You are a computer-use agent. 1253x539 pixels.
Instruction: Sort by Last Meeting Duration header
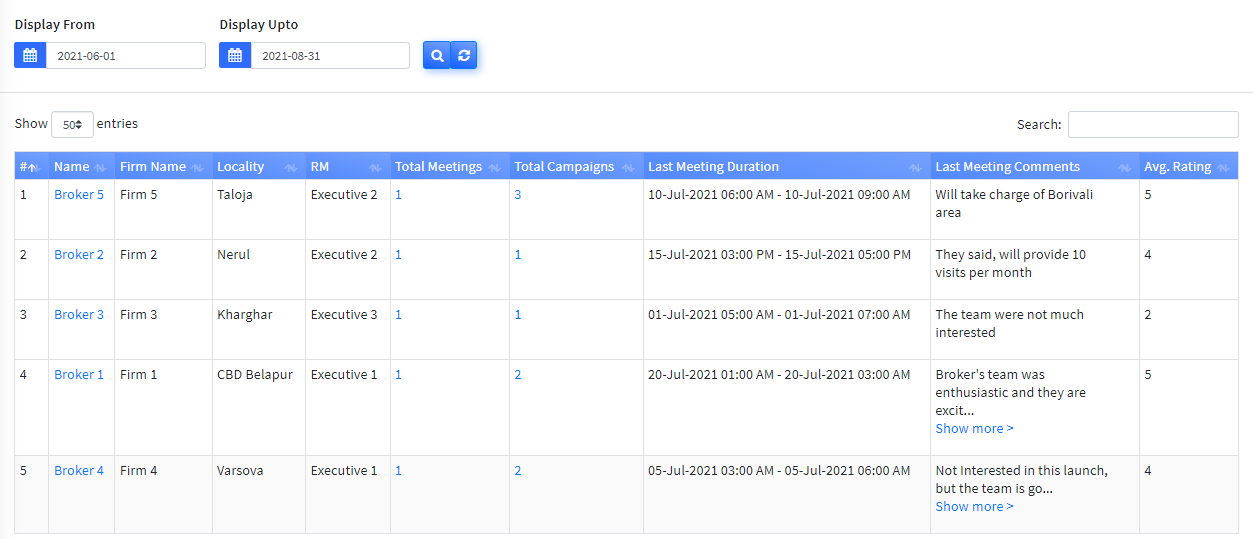pyautogui.click(x=713, y=167)
